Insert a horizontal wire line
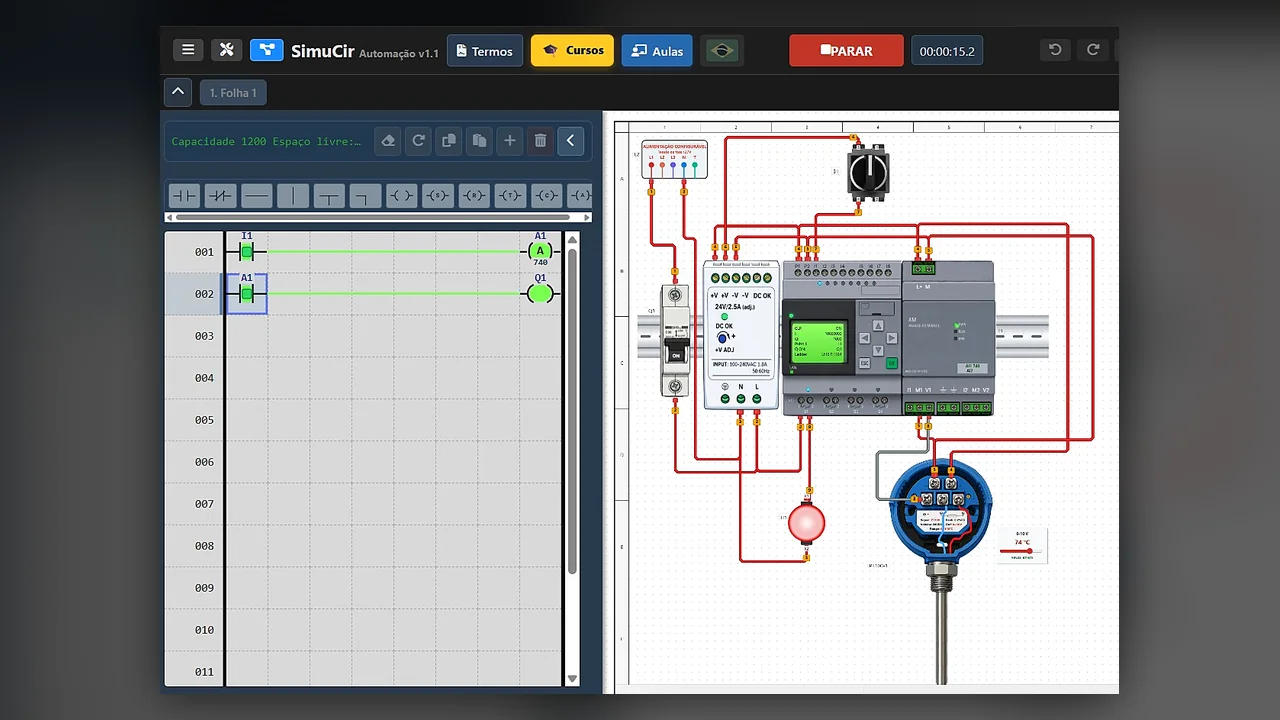This screenshot has width=1280, height=720. point(256,196)
